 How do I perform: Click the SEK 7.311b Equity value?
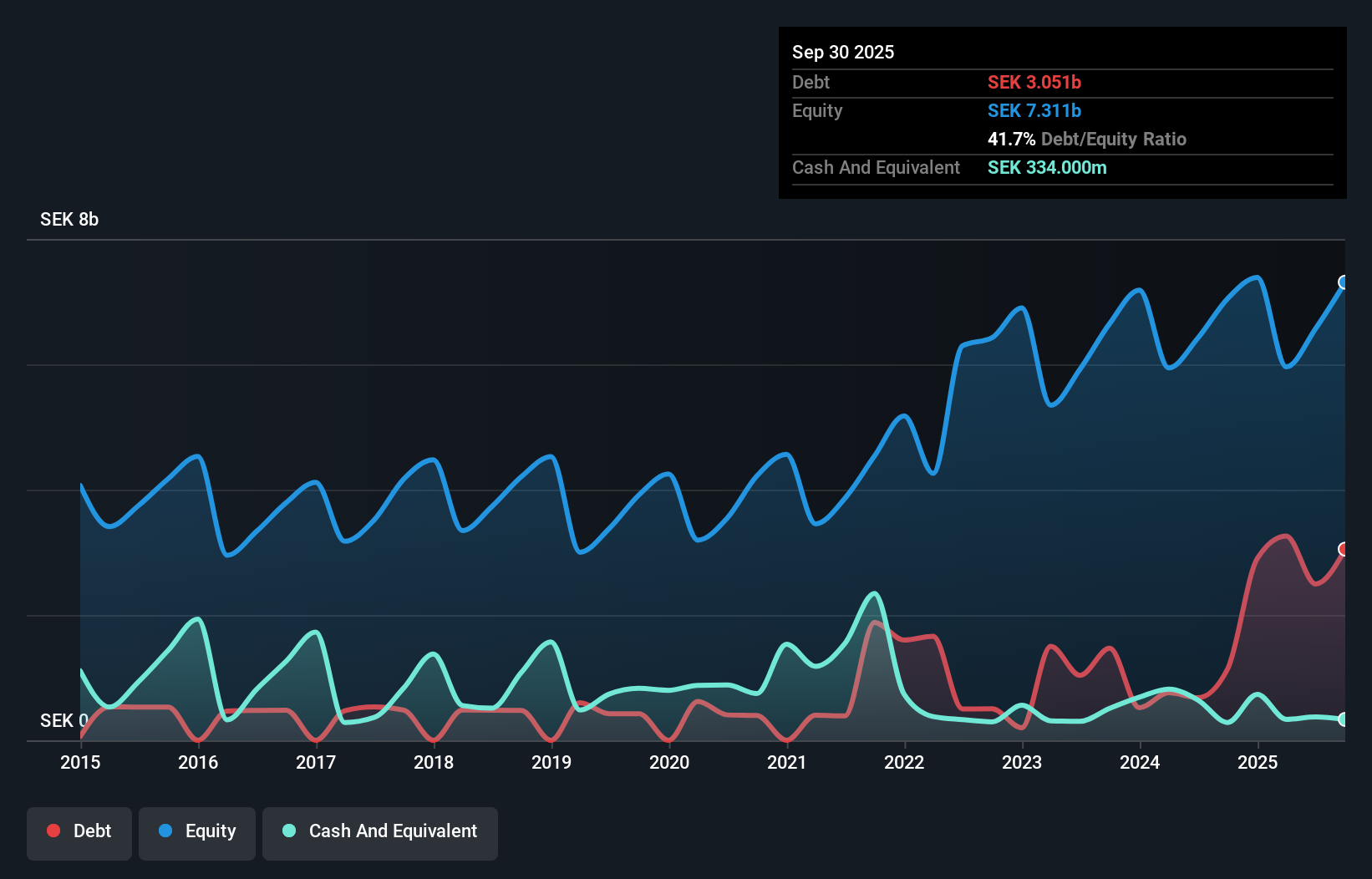coord(1034,110)
